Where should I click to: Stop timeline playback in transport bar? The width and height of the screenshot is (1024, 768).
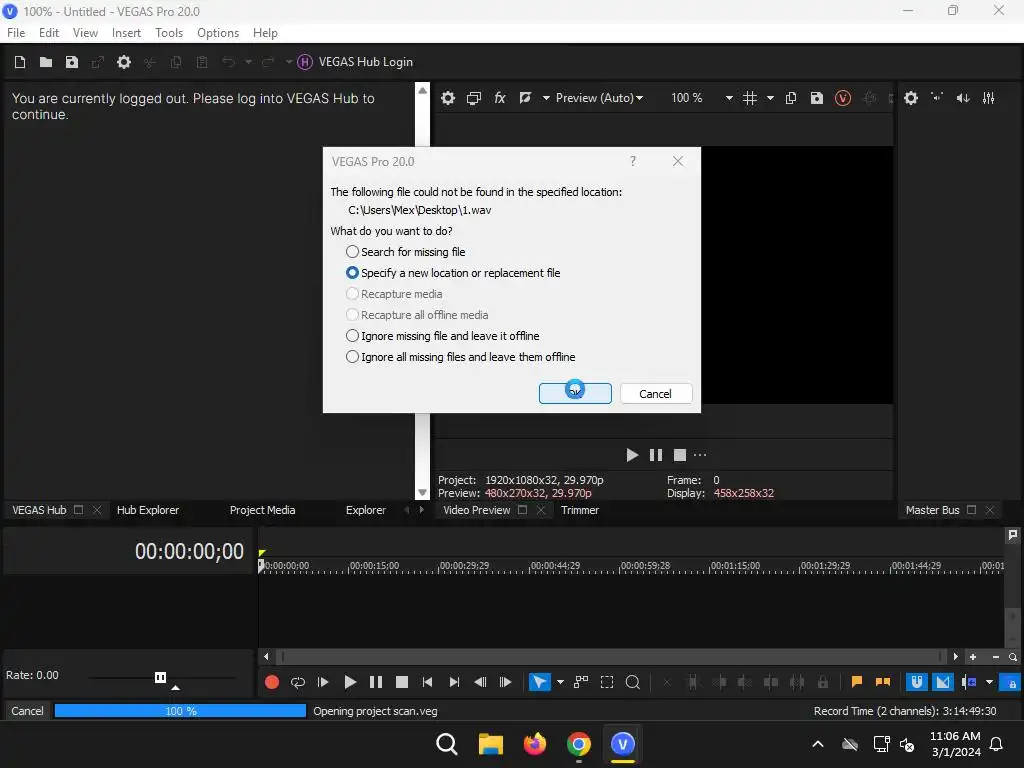[x=402, y=682]
